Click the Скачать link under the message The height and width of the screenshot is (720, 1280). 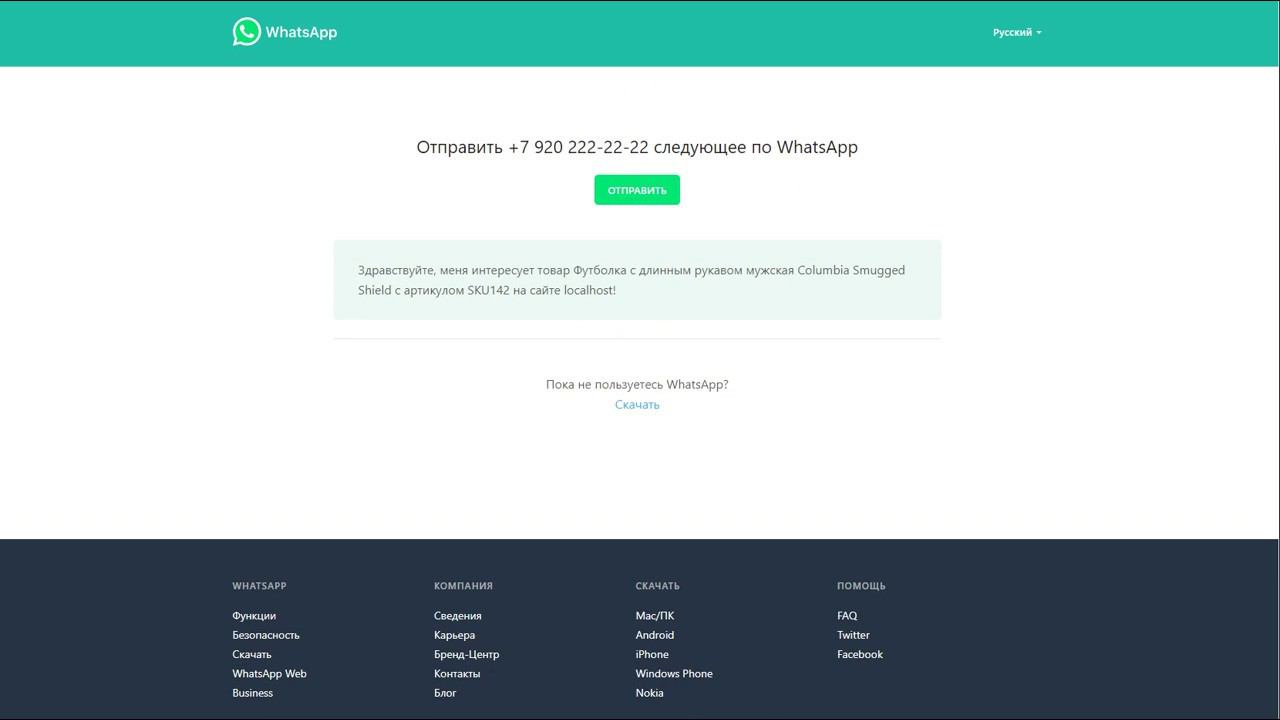[x=637, y=405]
